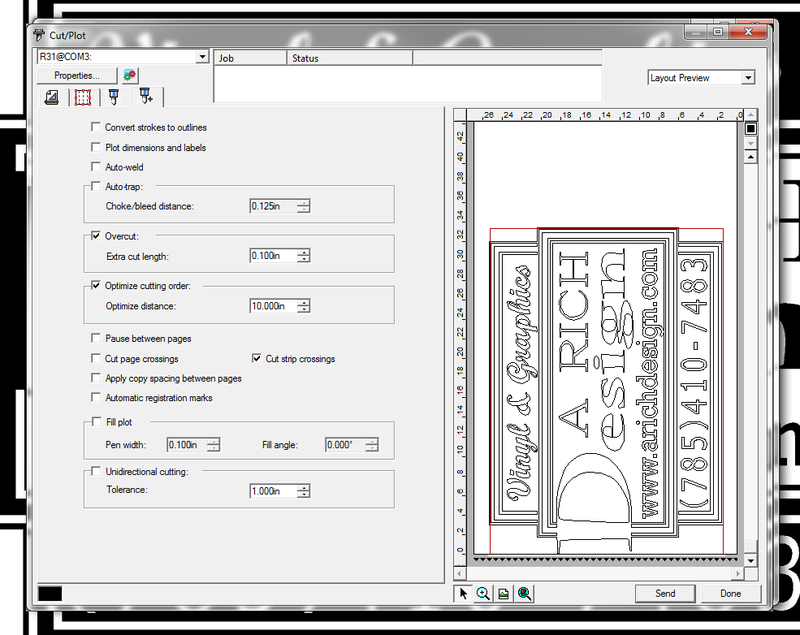This screenshot has width=800, height=635.
Task: Click the Properties... button
Action: pos(77,75)
